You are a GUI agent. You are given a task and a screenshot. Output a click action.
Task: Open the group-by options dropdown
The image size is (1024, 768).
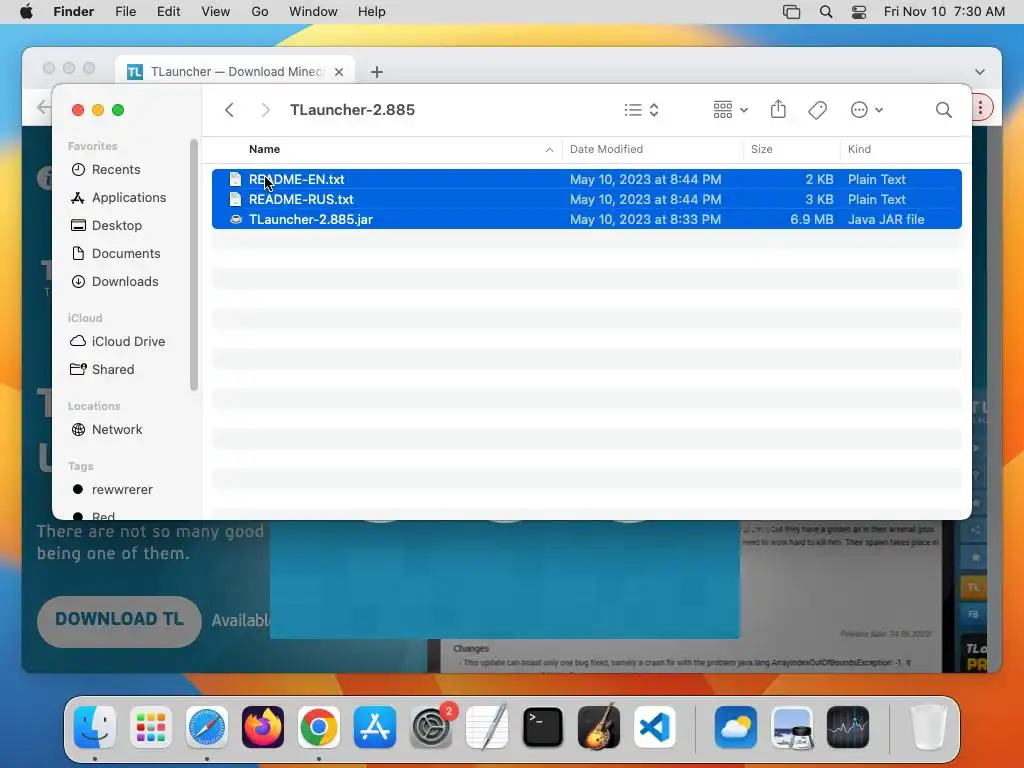coord(730,110)
